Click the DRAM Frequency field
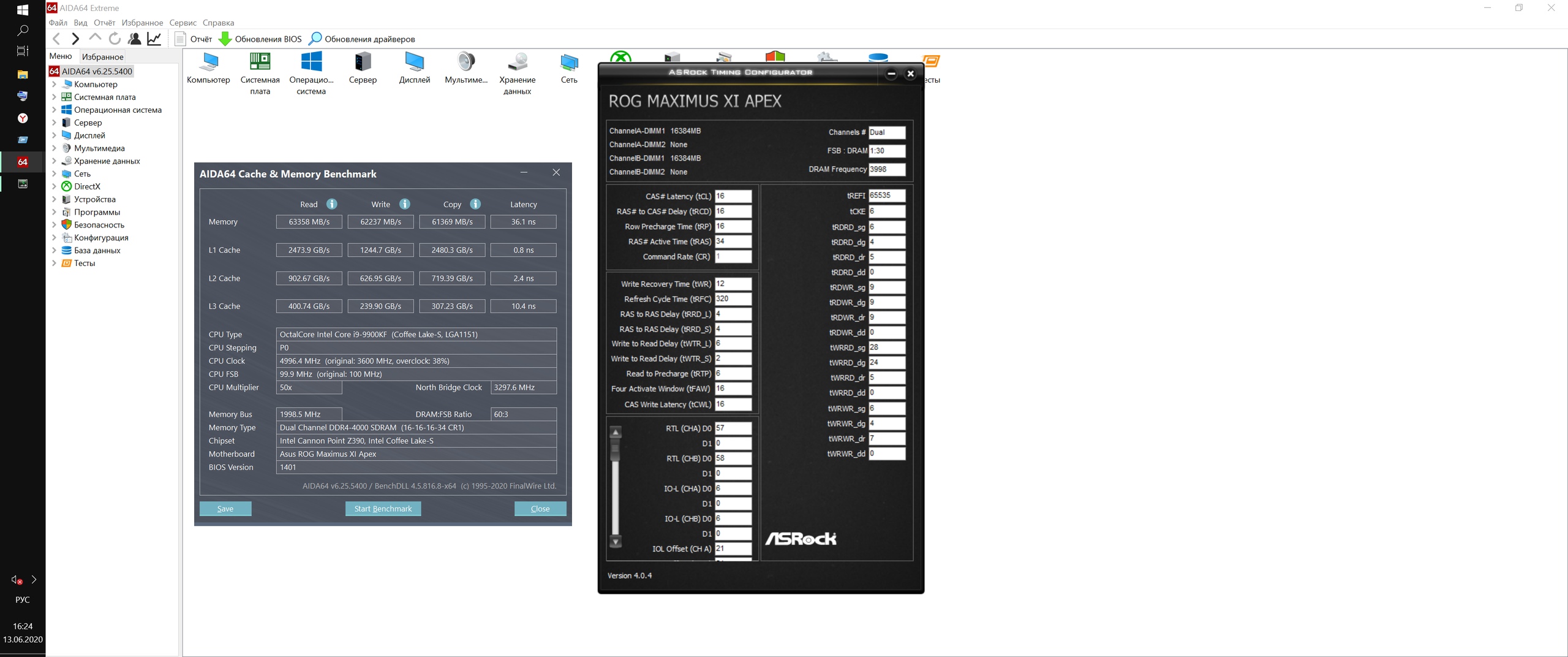Viewport: 1568px width, 657px height. [x=887, y=169]
